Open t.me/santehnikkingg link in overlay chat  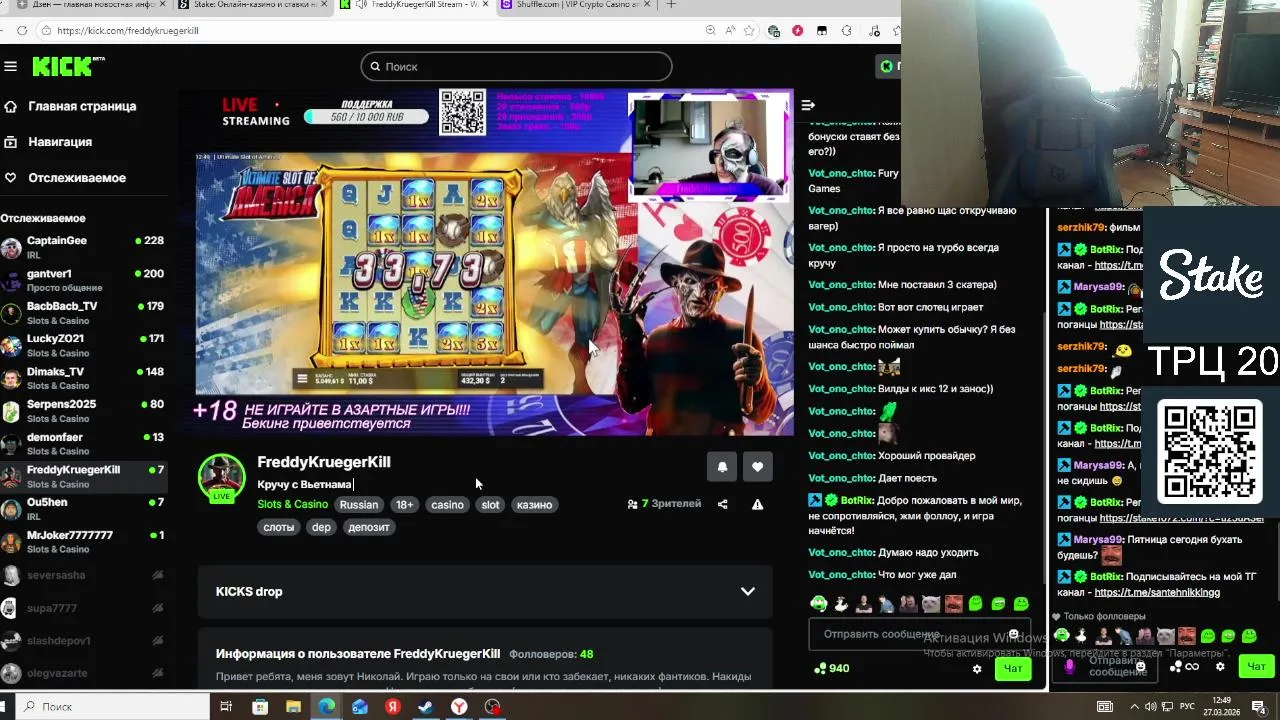tap(1157, 592)
